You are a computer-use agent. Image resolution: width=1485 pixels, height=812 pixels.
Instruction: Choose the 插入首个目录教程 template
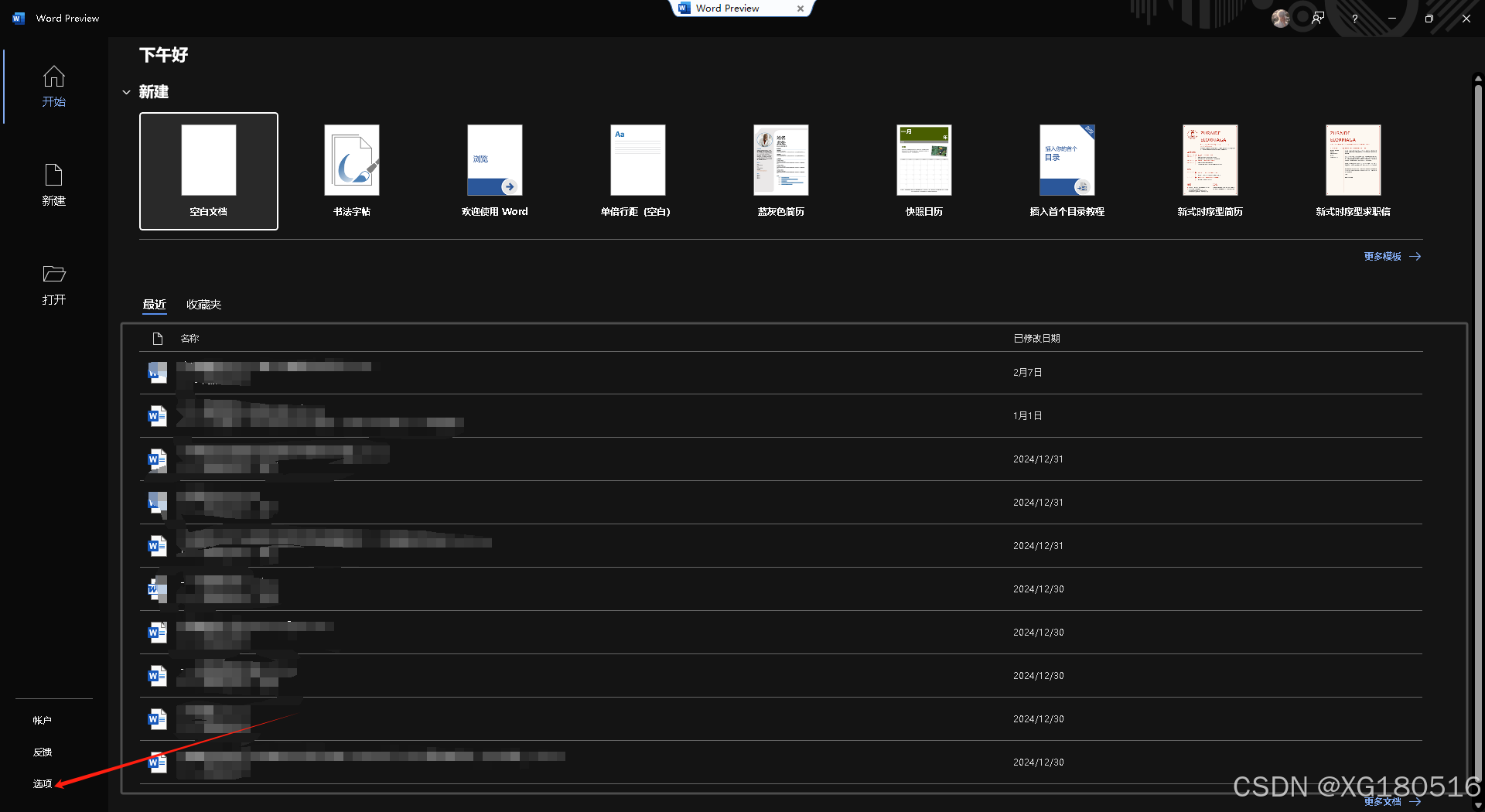(1067, 171)
